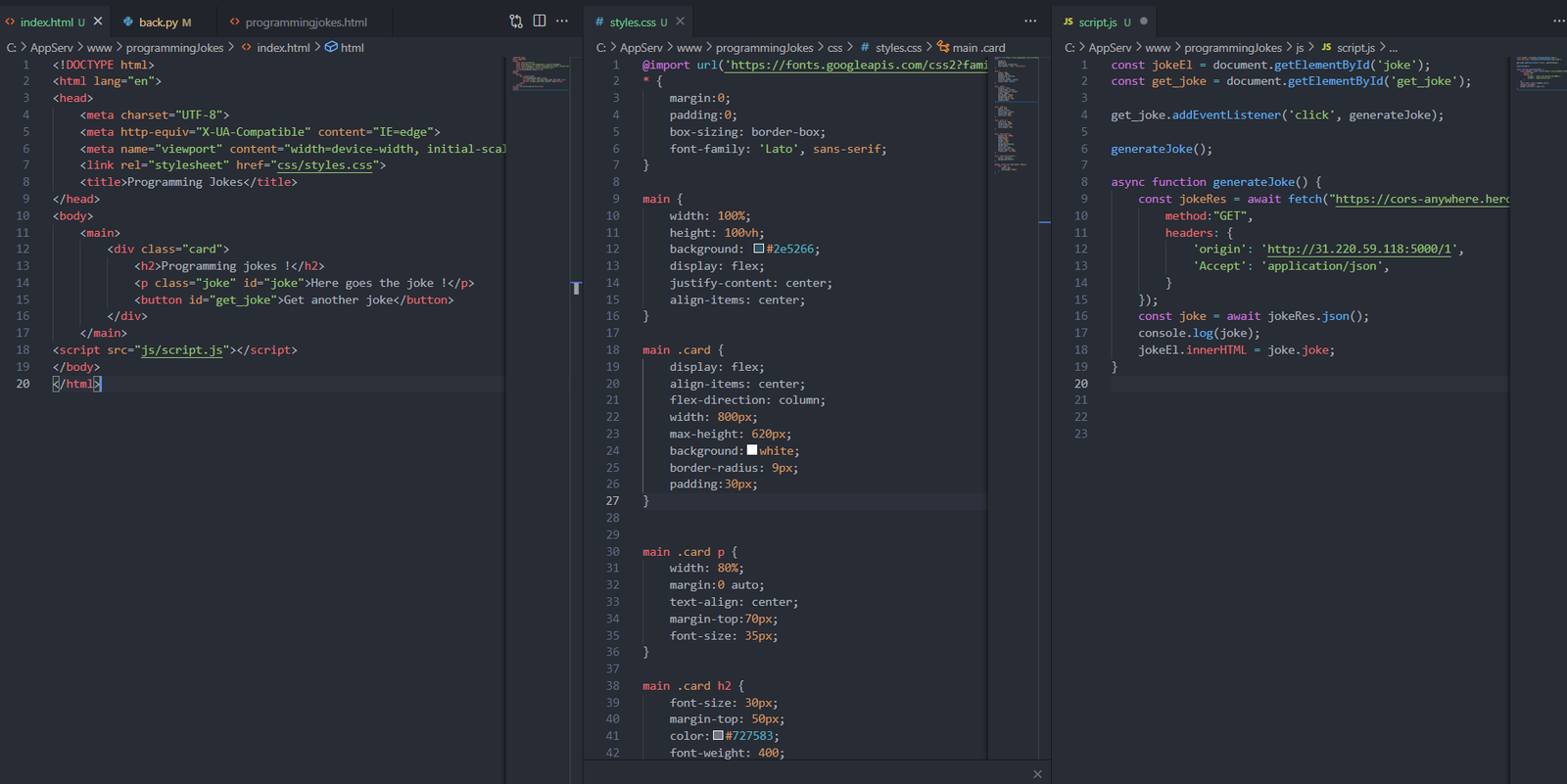Expand css folder breadcrumb in styles.css editor

point(834,47)
